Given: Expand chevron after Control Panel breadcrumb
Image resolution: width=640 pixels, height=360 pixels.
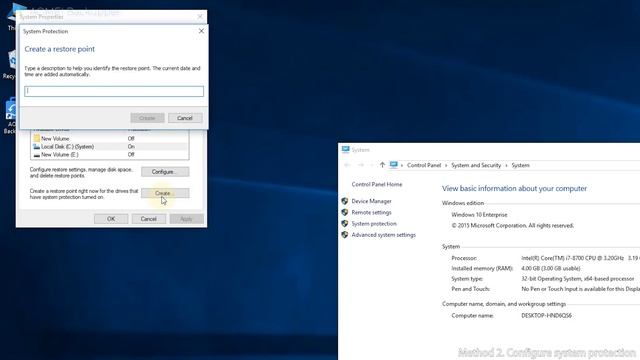Looking at the screenshot, I should (446, 165).
